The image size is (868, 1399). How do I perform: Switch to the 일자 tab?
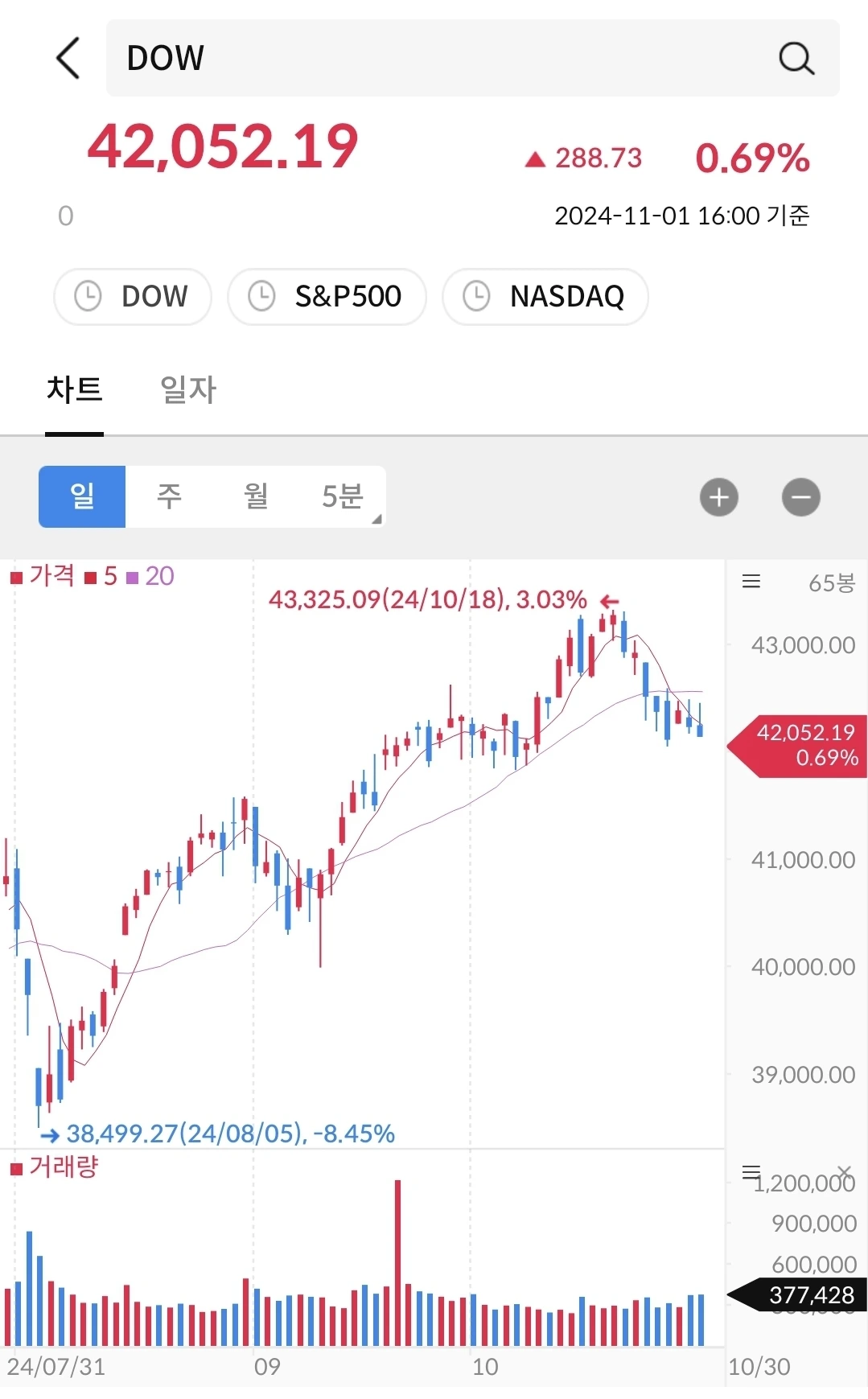[x=188, y=390]
